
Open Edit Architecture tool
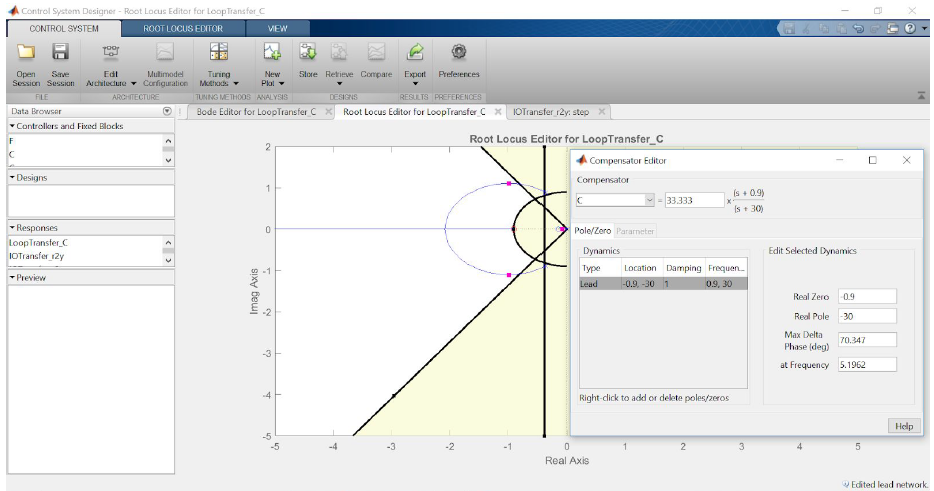pyautogui.click(x=111, y=52)
